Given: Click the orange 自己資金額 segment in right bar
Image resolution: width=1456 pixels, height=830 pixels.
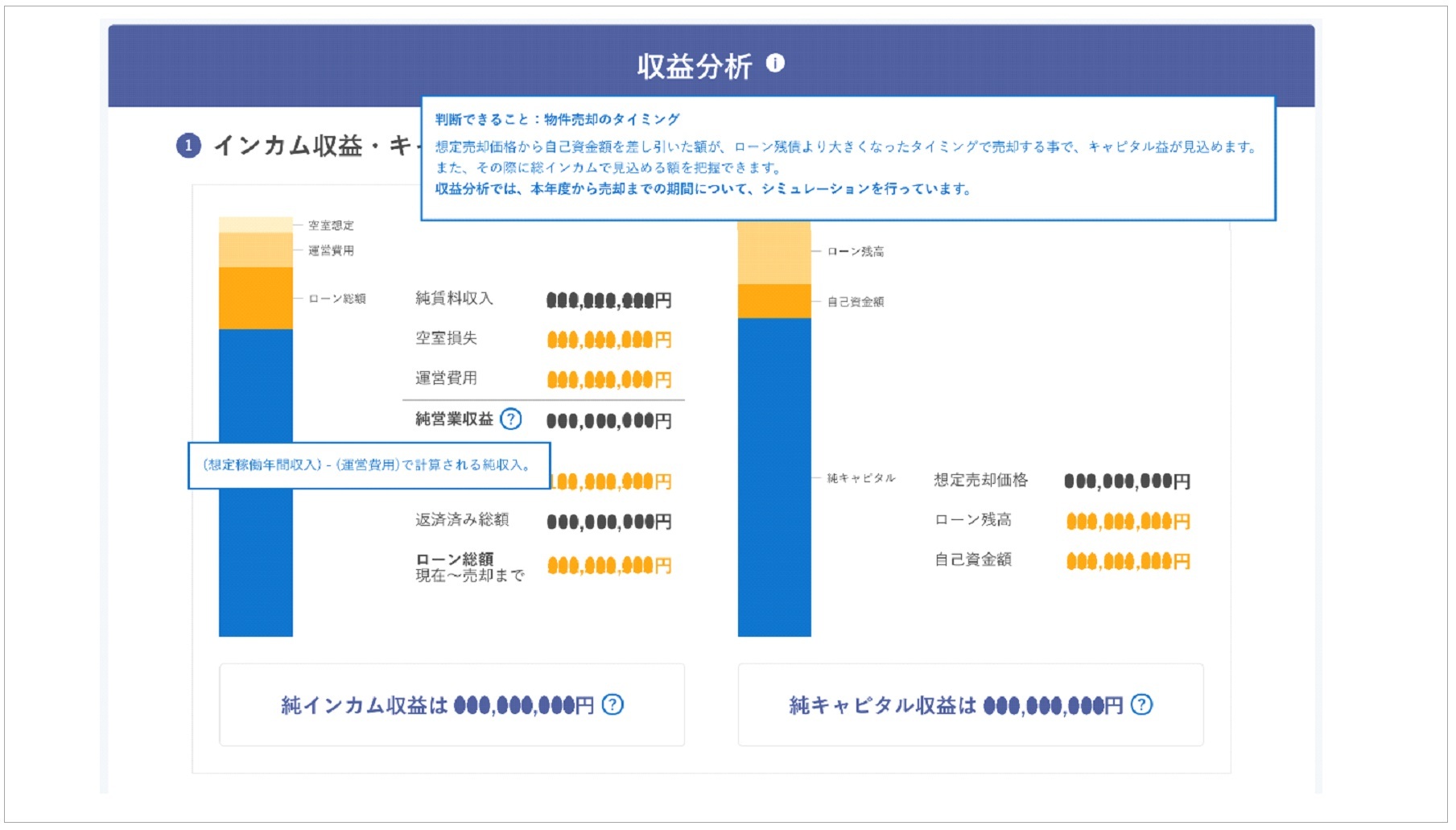Looking at the screenshot, I should tap(774, 301).
